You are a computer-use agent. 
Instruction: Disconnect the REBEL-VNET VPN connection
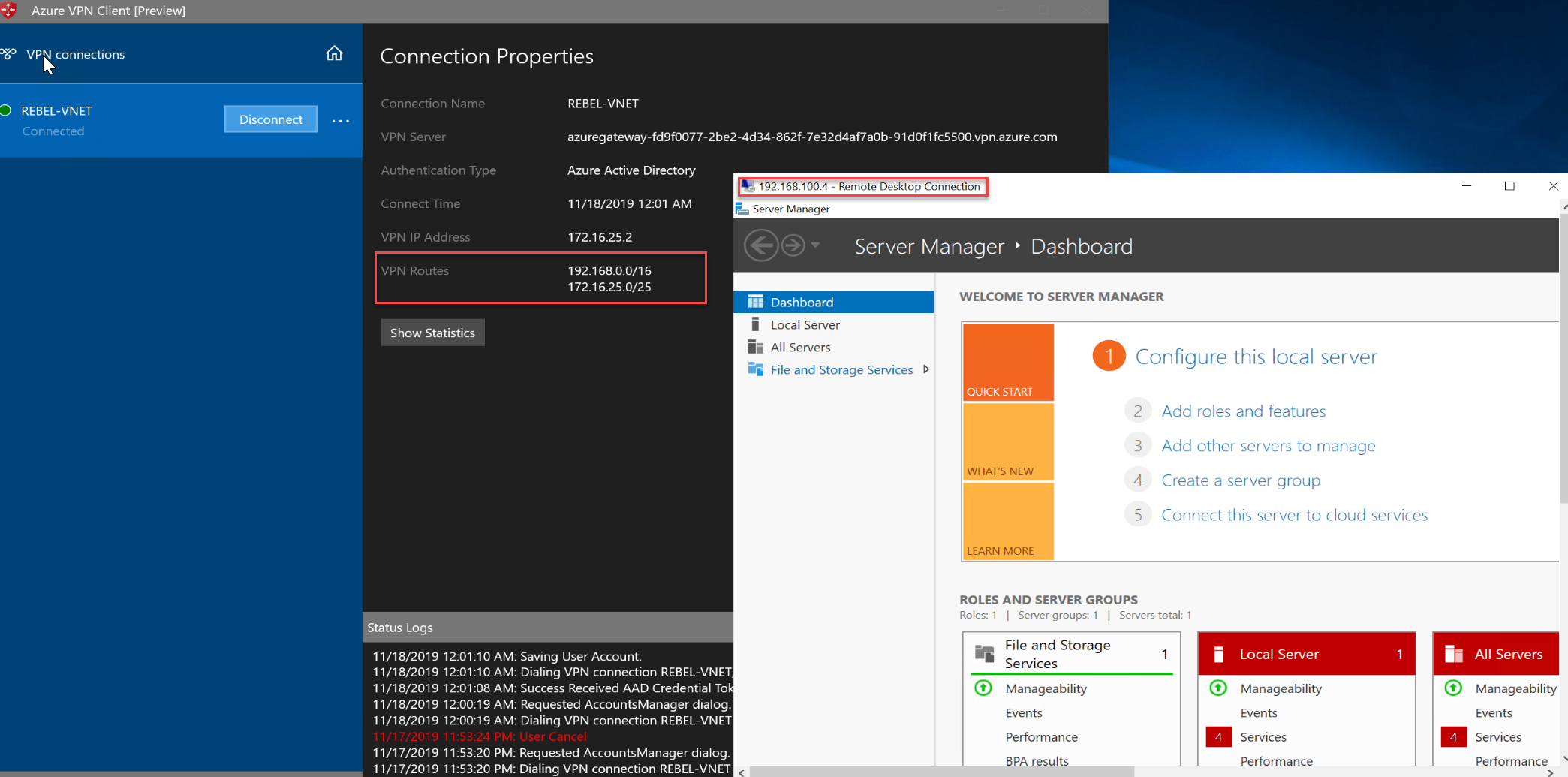(271, 119)
